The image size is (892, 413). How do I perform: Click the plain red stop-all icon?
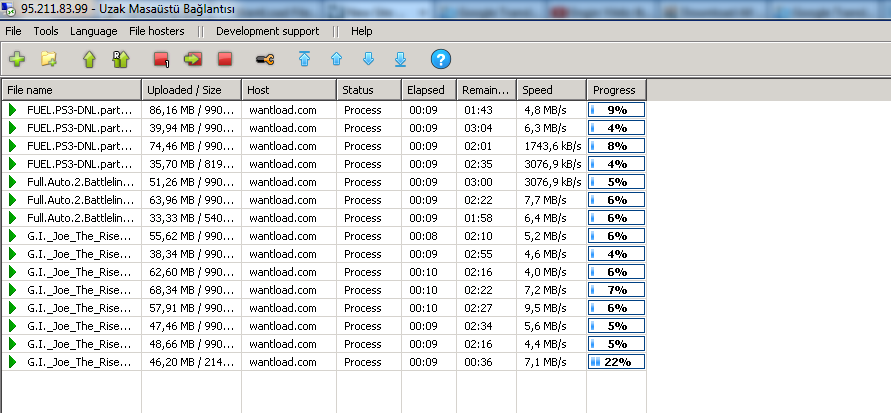[x=225, y=59]
